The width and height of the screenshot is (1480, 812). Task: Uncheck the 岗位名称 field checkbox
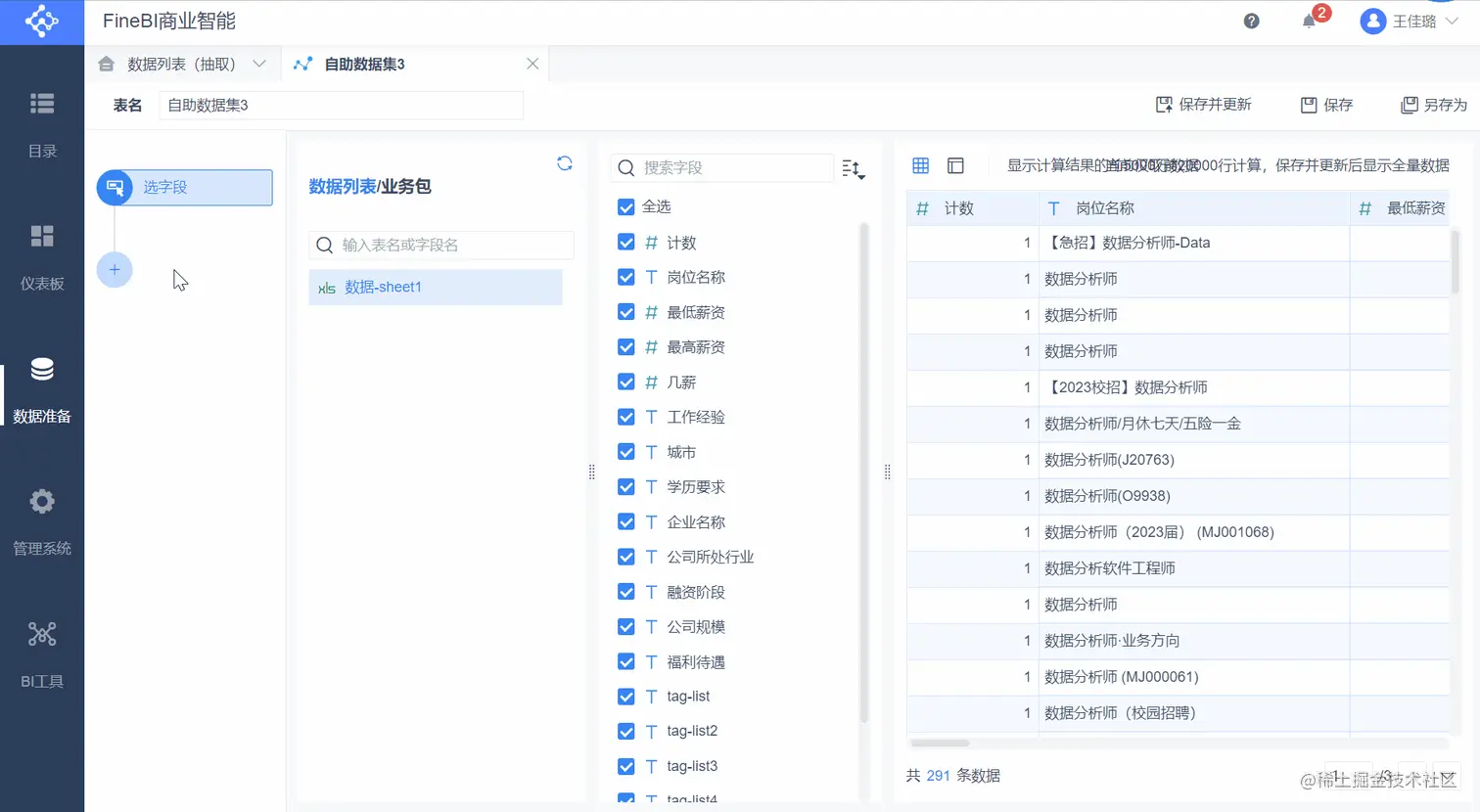tap(626, 277)
